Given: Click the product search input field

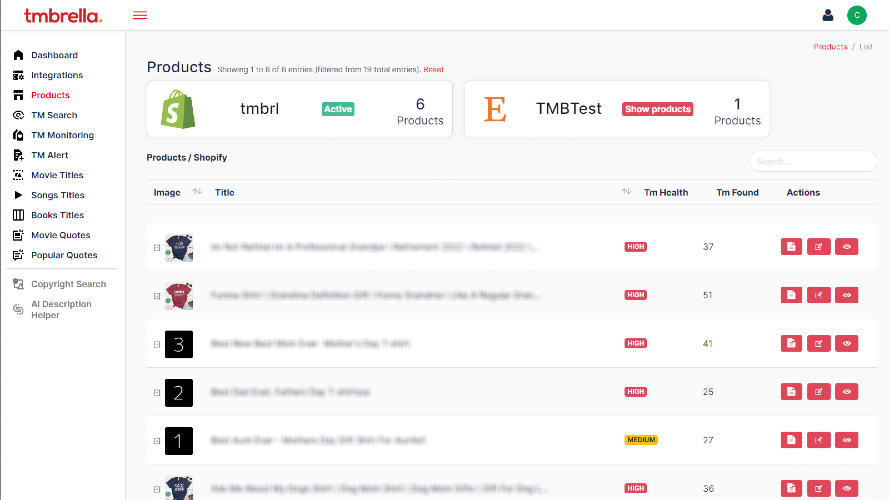Looking at the screenshot, I should [812, 161].
